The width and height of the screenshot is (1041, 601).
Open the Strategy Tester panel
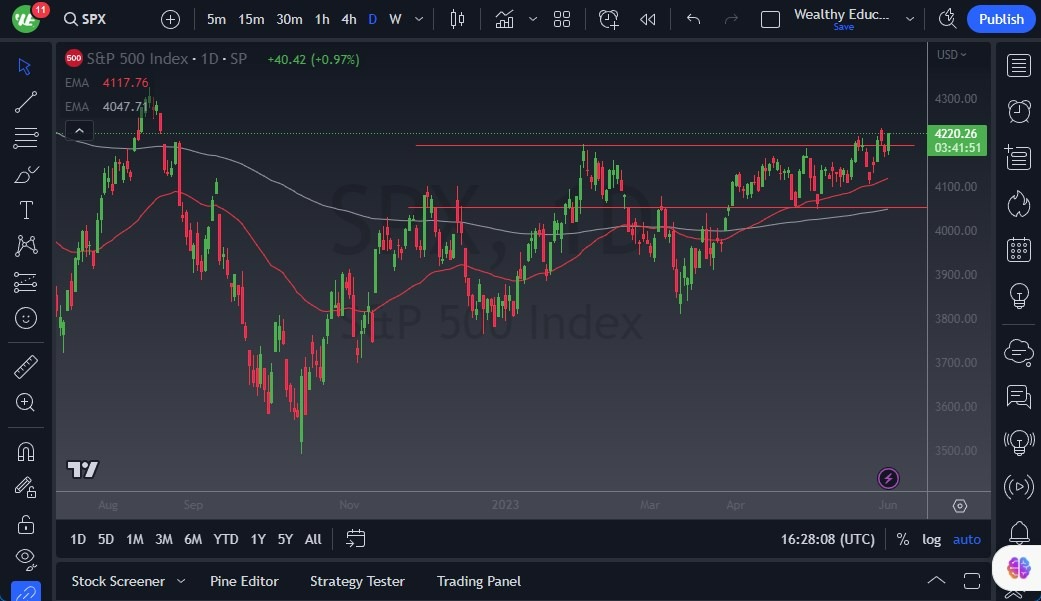pos(357,581)
